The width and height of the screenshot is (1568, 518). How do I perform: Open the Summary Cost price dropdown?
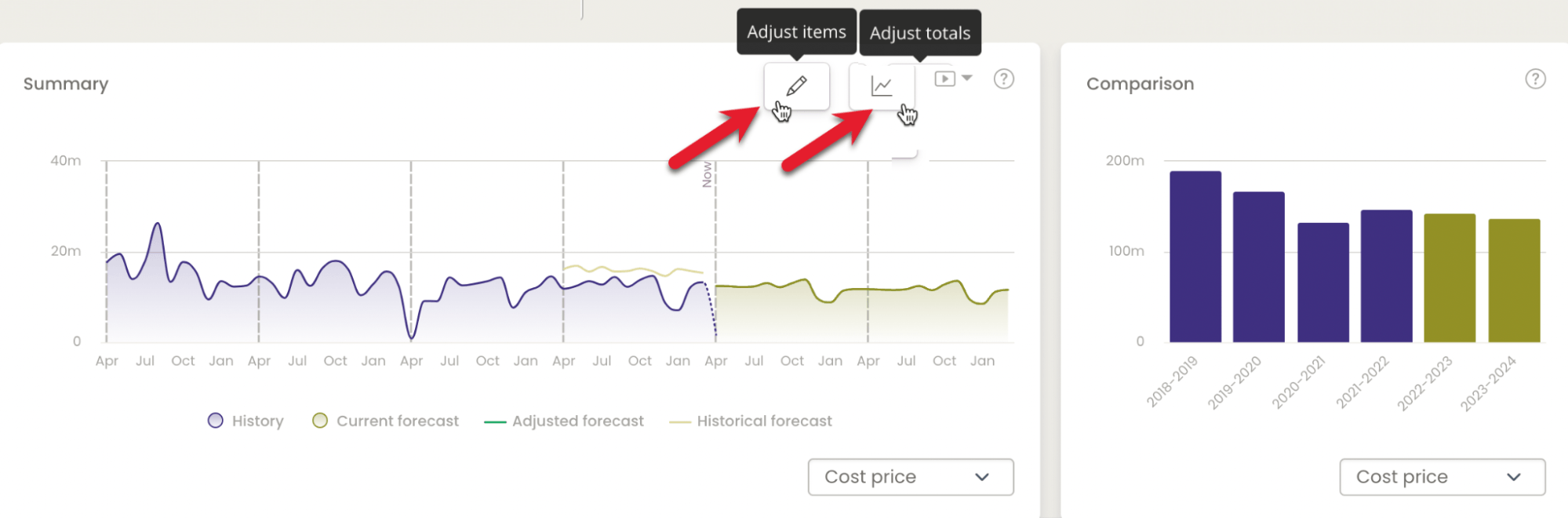coord(910,477)
